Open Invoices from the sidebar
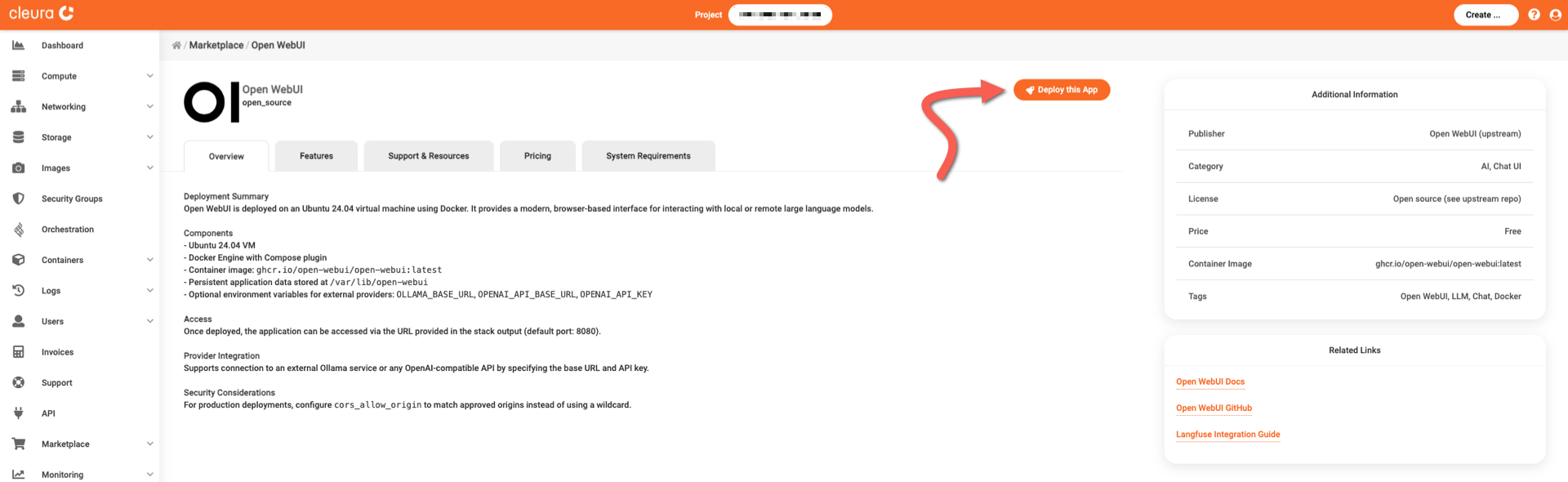This screenshot has height=482, width=1568. [57, 352]
